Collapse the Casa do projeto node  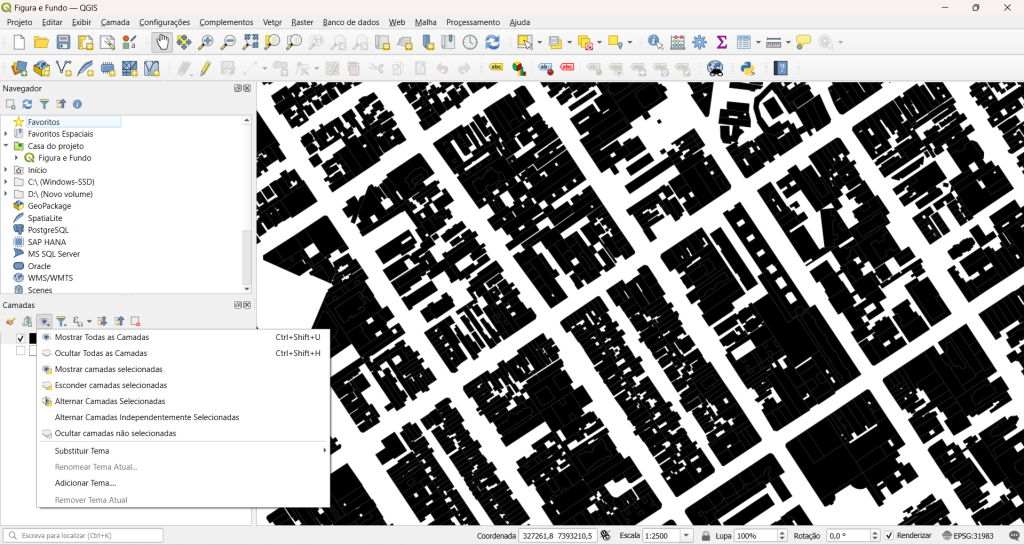(x=6, y=146)
